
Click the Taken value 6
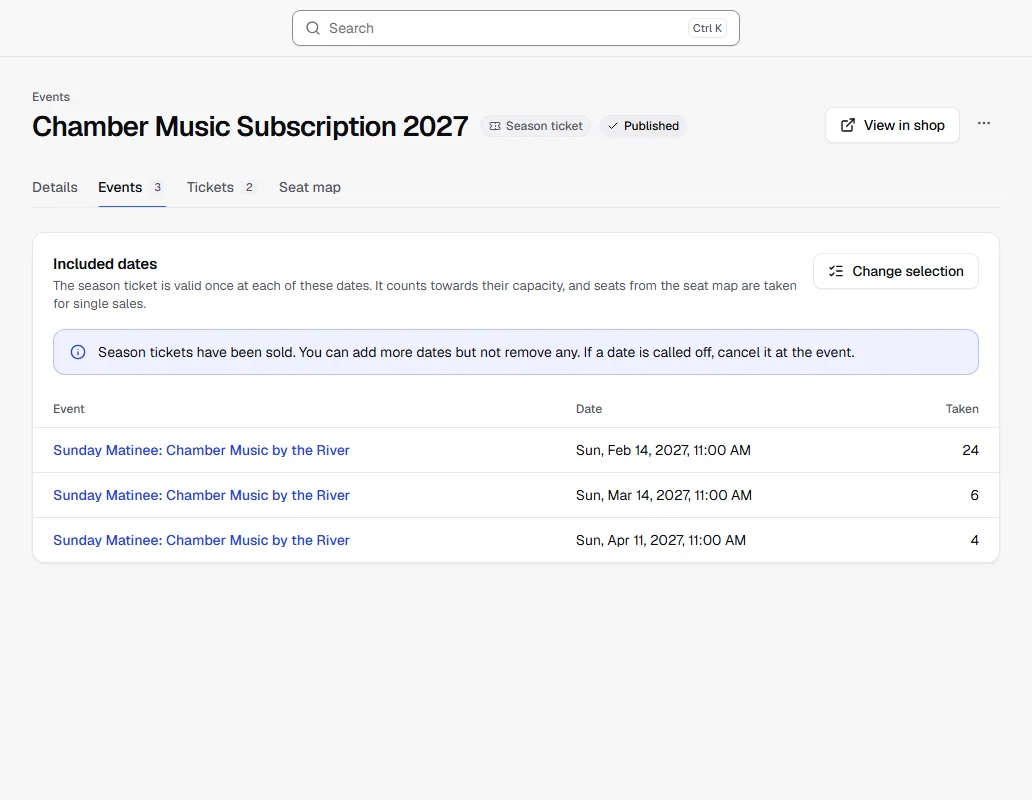coord(975,495)
